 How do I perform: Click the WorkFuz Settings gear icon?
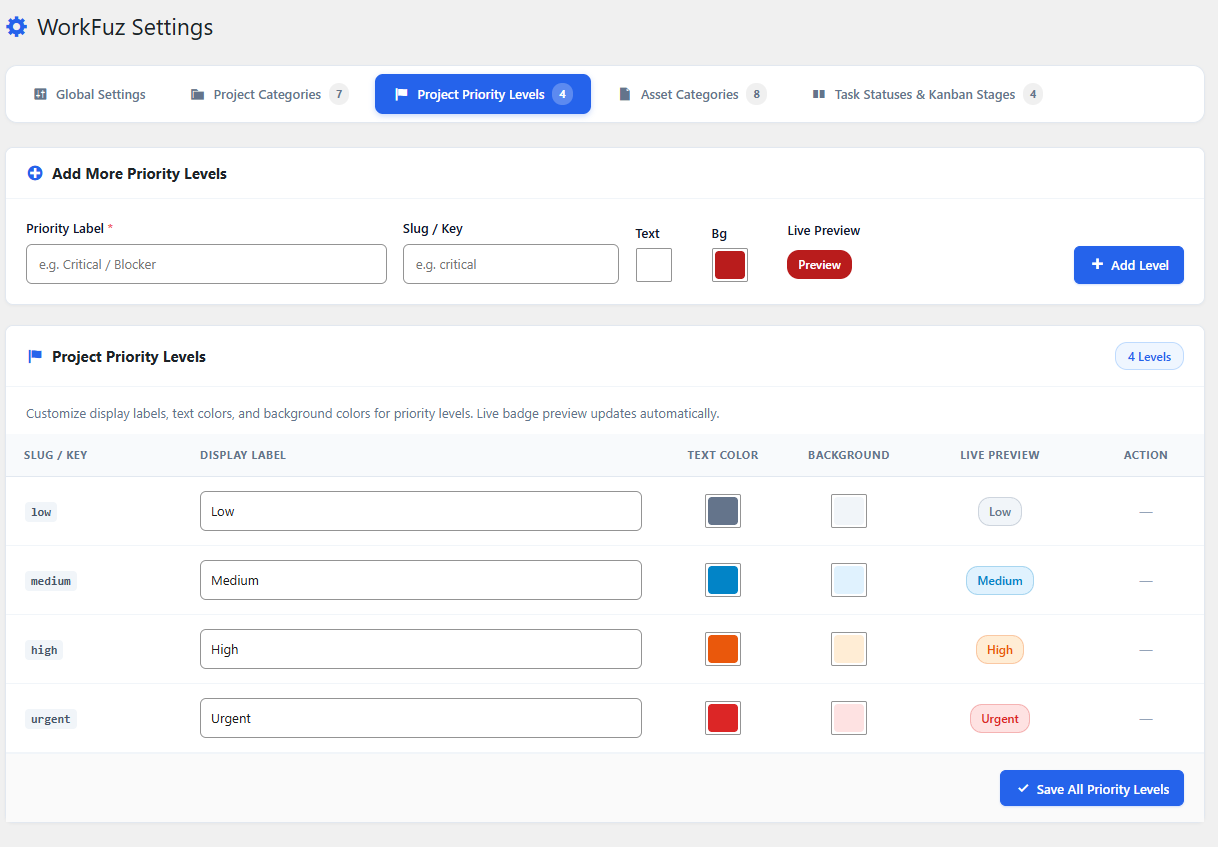17,27
